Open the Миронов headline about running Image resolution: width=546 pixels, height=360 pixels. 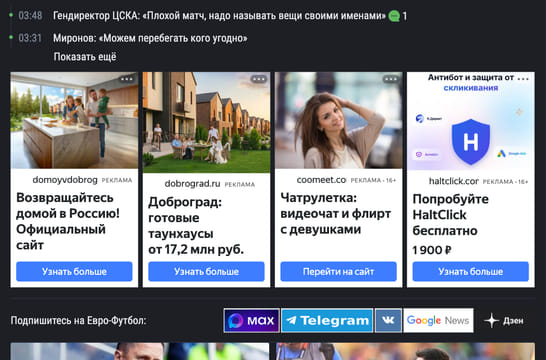150,38
